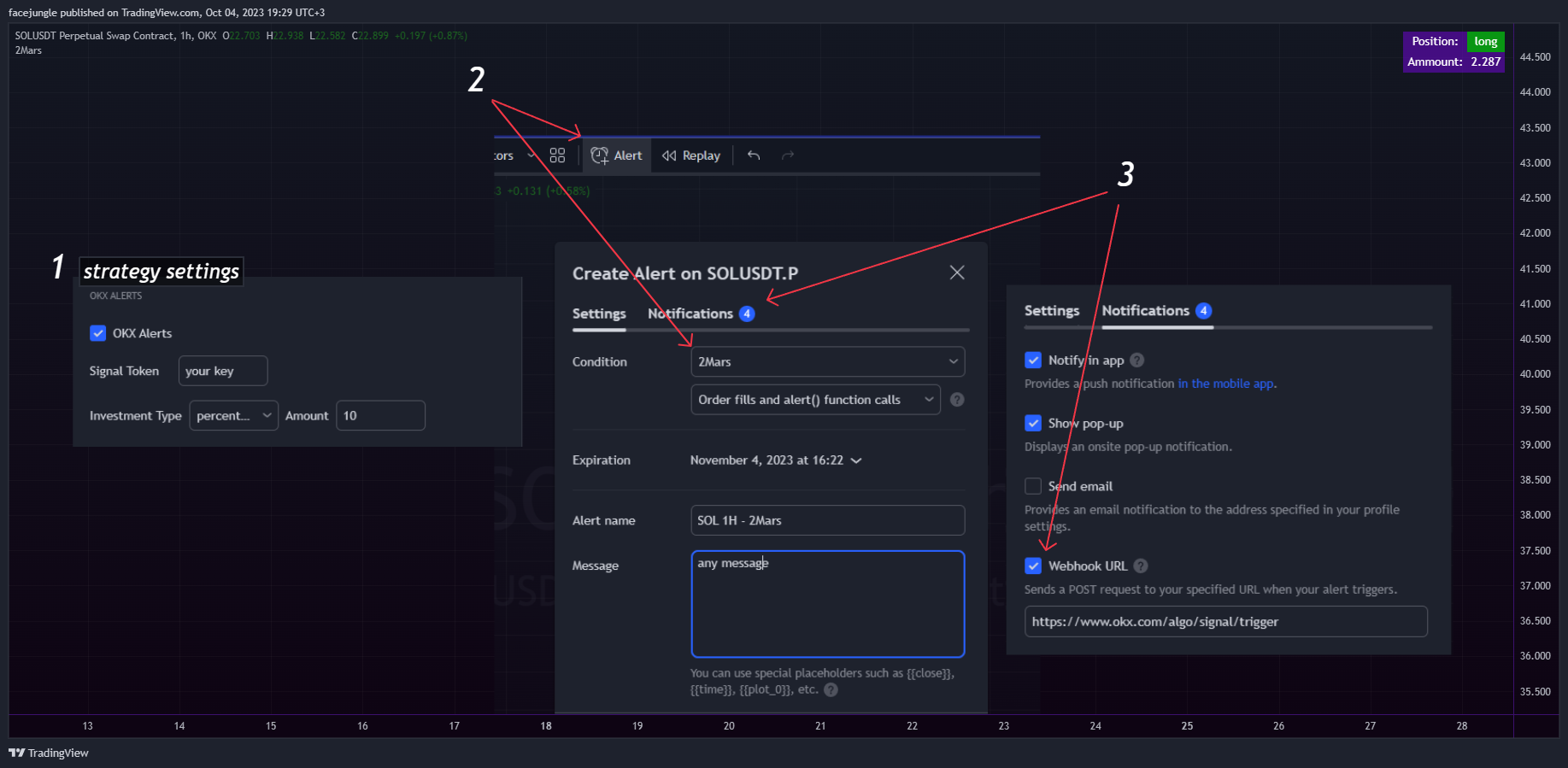The width and height of the screenshot is (1568, 768).
Task: Open help icon beside Webhook URL
Action: click(x=1141, y=566)
